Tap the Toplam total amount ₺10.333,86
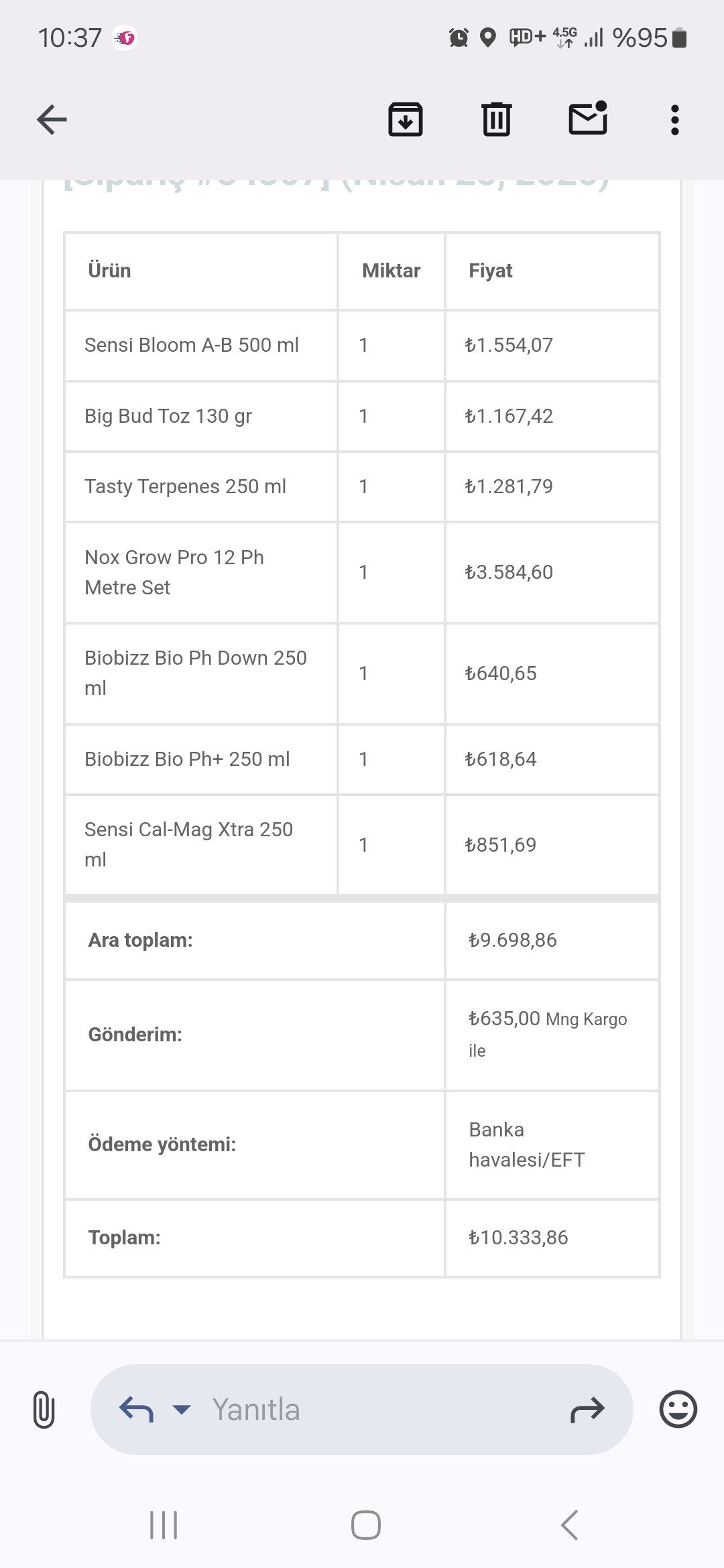724x1568 pixels. tap(518, 1238)
